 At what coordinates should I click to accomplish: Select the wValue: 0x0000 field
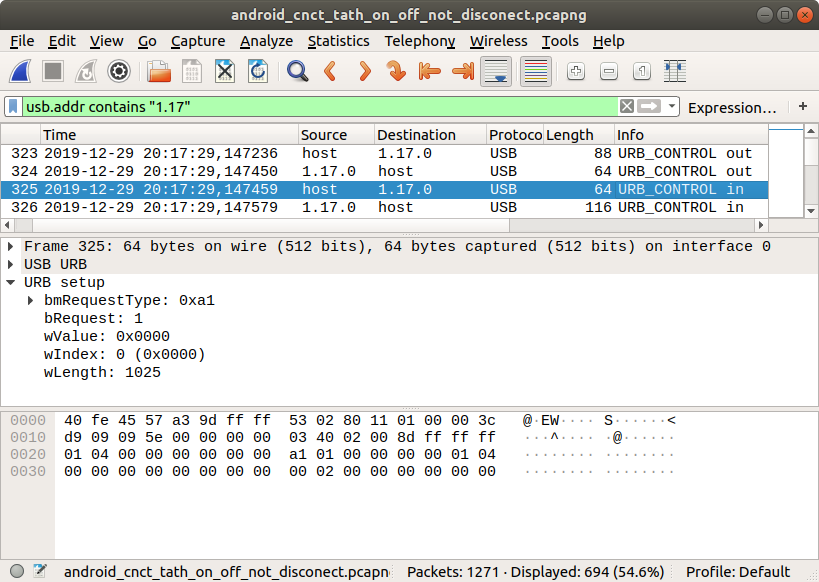[107, 336]
